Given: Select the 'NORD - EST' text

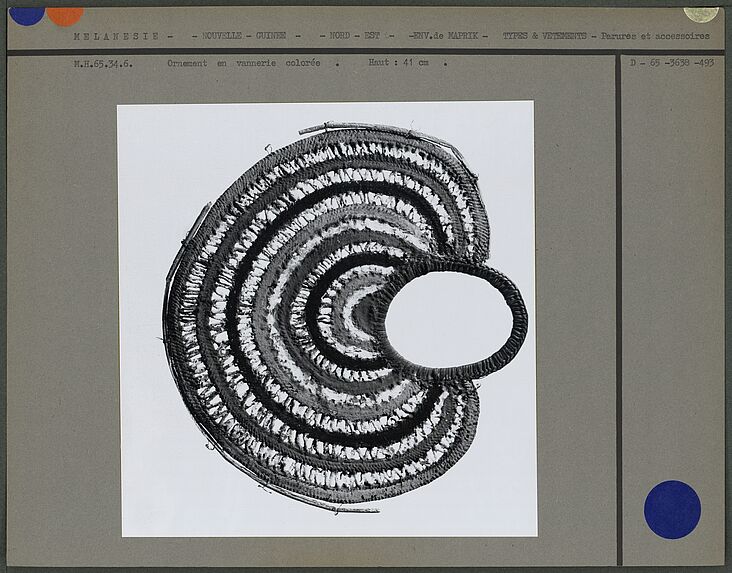Looking at the screenshot, I should click(355, 35).
